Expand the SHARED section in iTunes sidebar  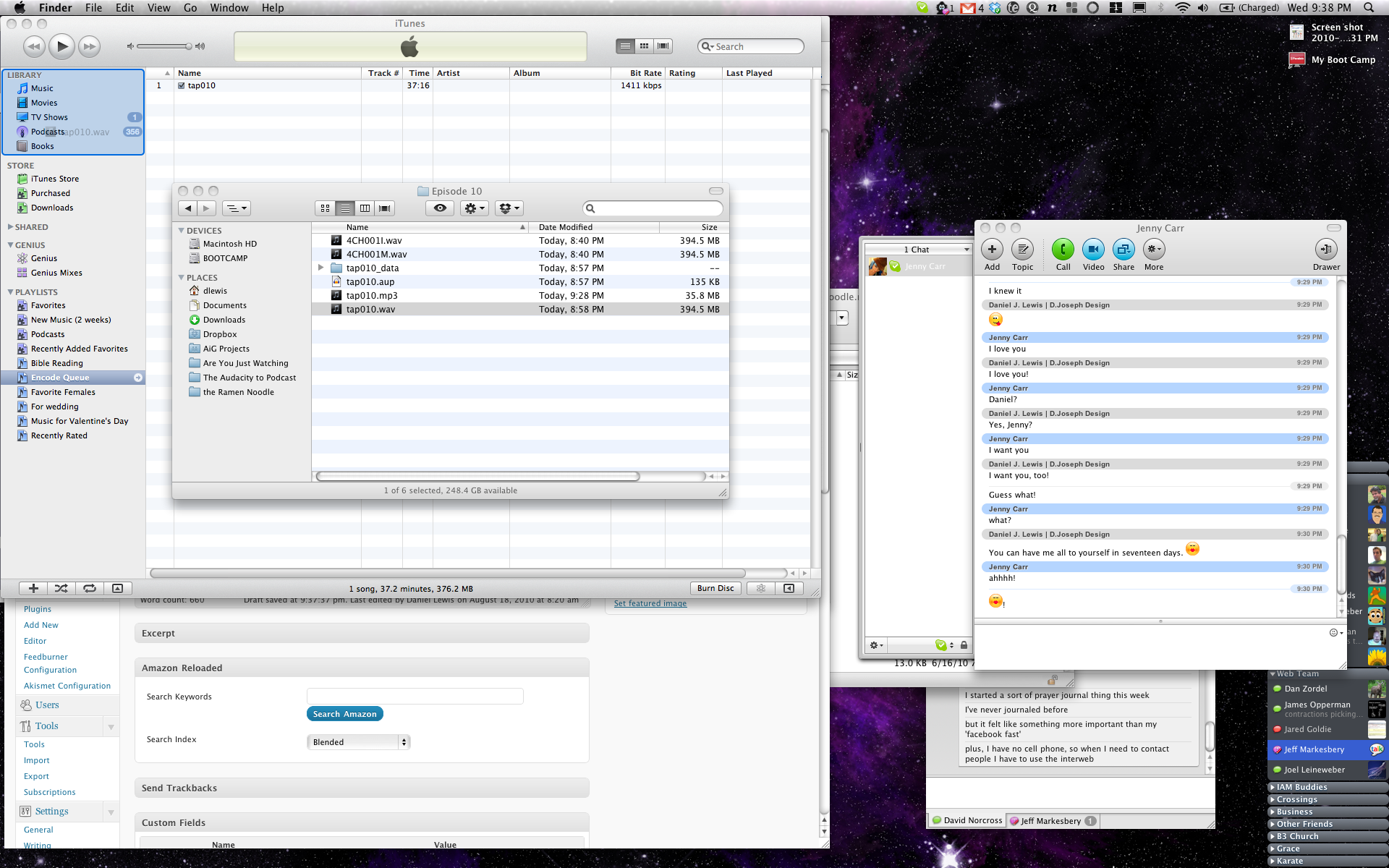coord(10,227)
